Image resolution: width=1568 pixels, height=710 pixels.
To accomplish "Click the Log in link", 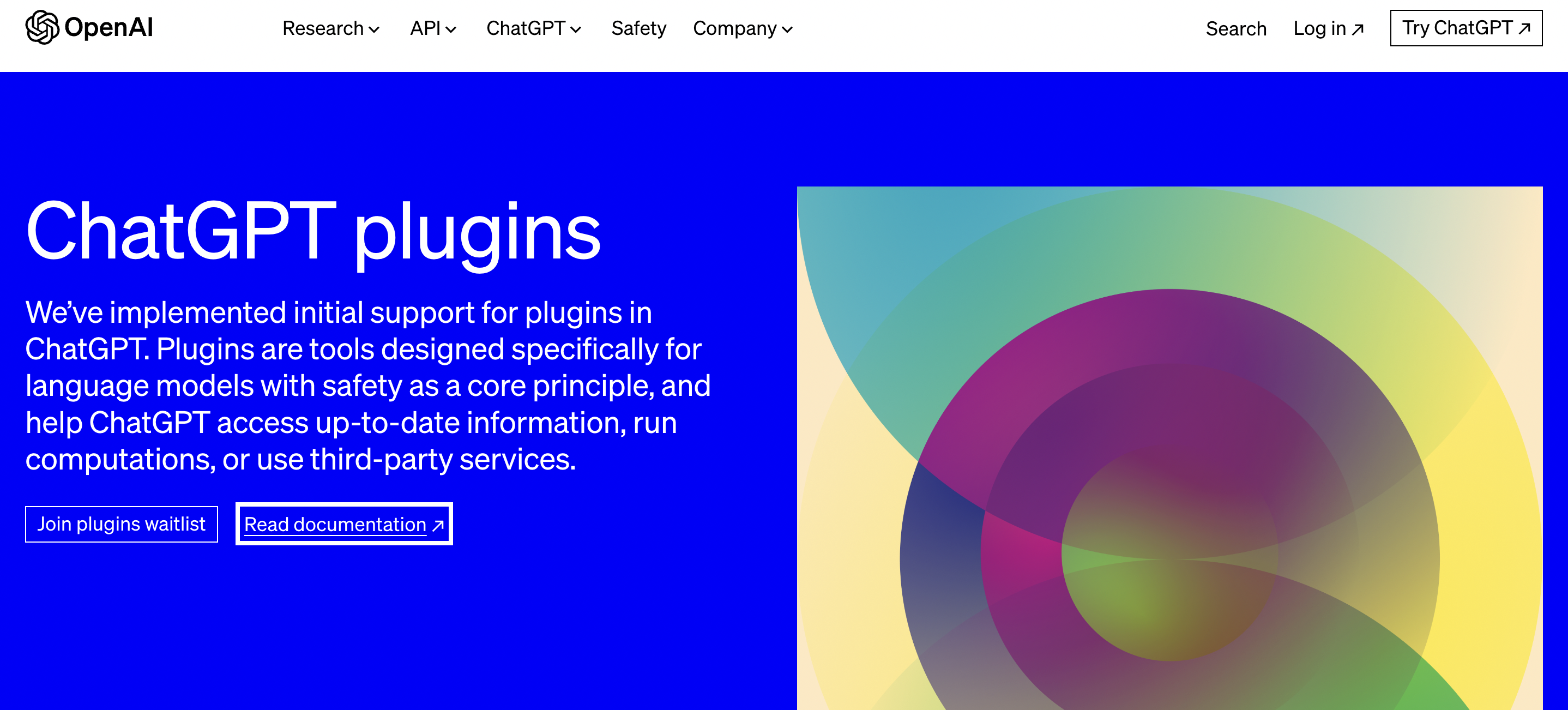I will [1319, 28].
